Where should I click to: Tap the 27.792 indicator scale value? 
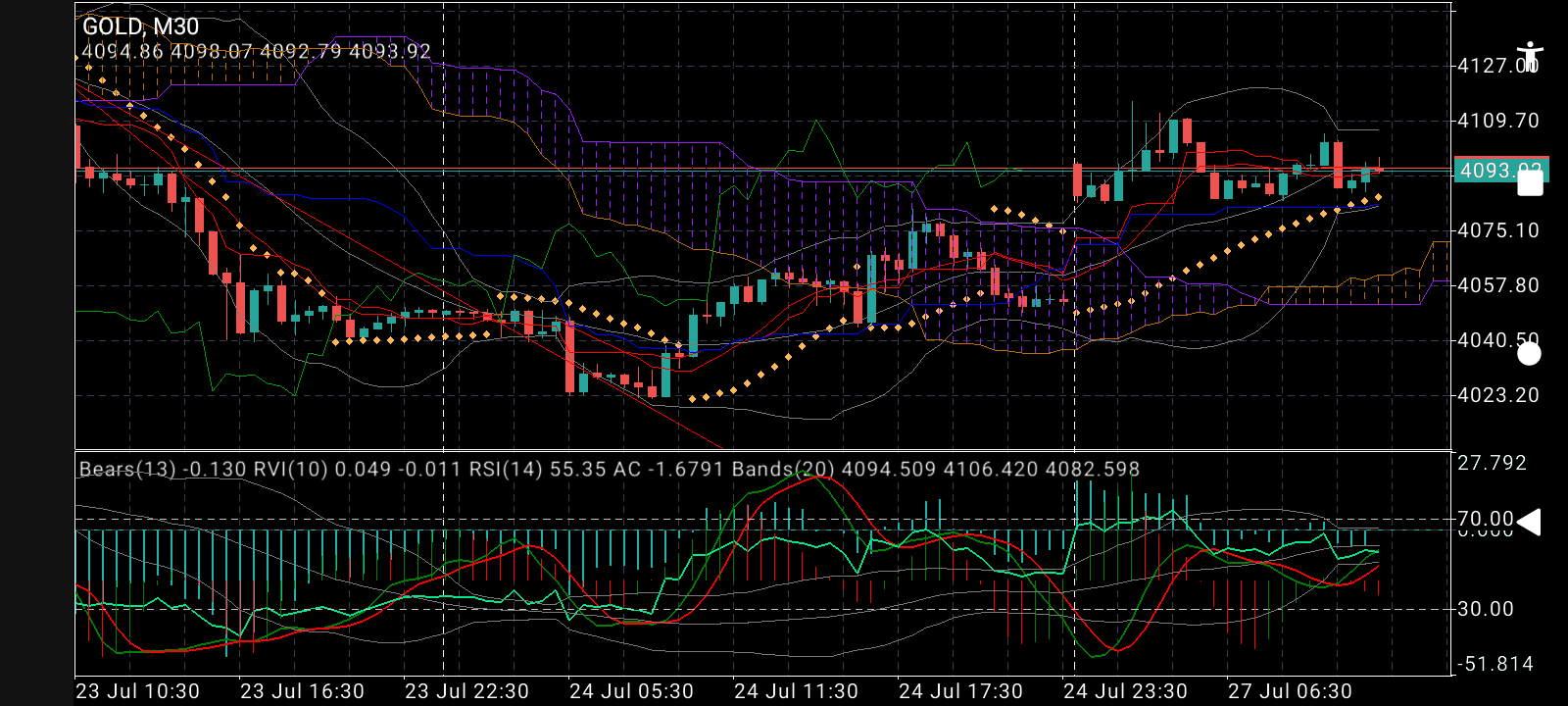[x=1492, y=463]
